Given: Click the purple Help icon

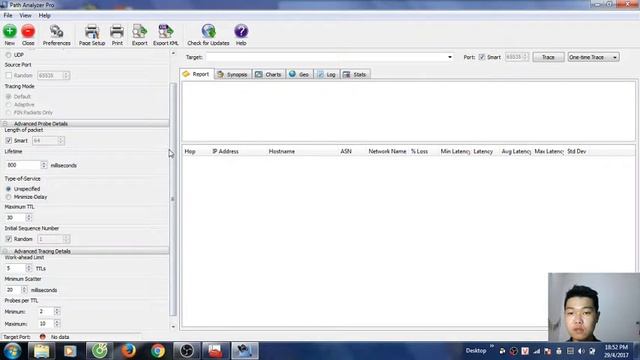Looking at the screenshot, I should 241,31.
